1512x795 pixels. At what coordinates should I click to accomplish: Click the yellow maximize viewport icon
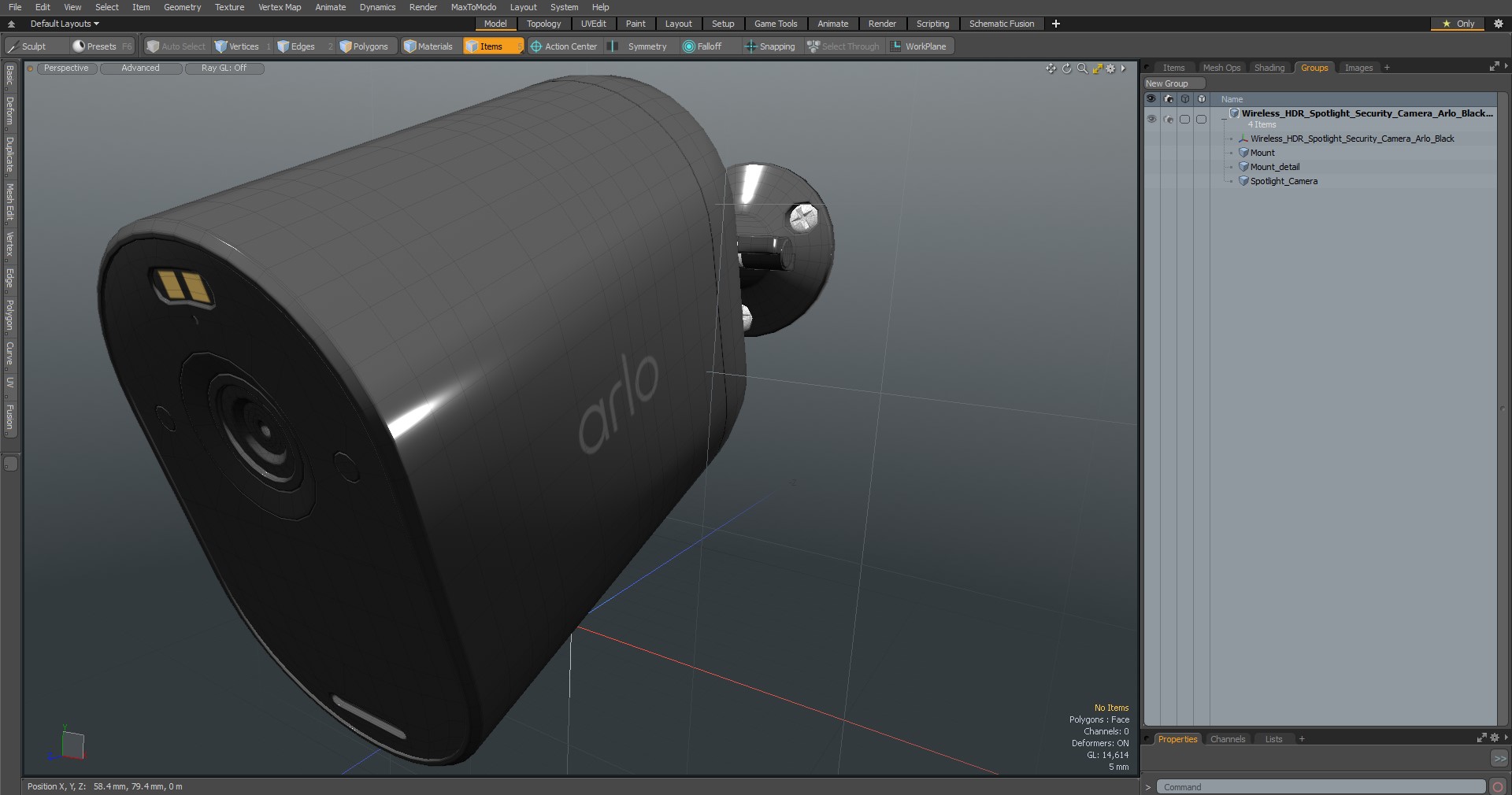pos(1097,68)
